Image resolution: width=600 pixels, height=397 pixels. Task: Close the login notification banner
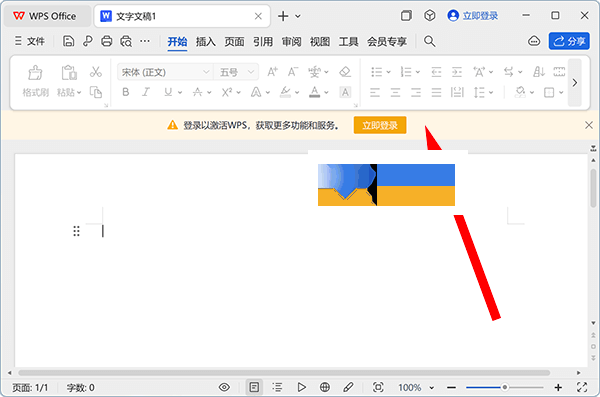click(589, 125)
